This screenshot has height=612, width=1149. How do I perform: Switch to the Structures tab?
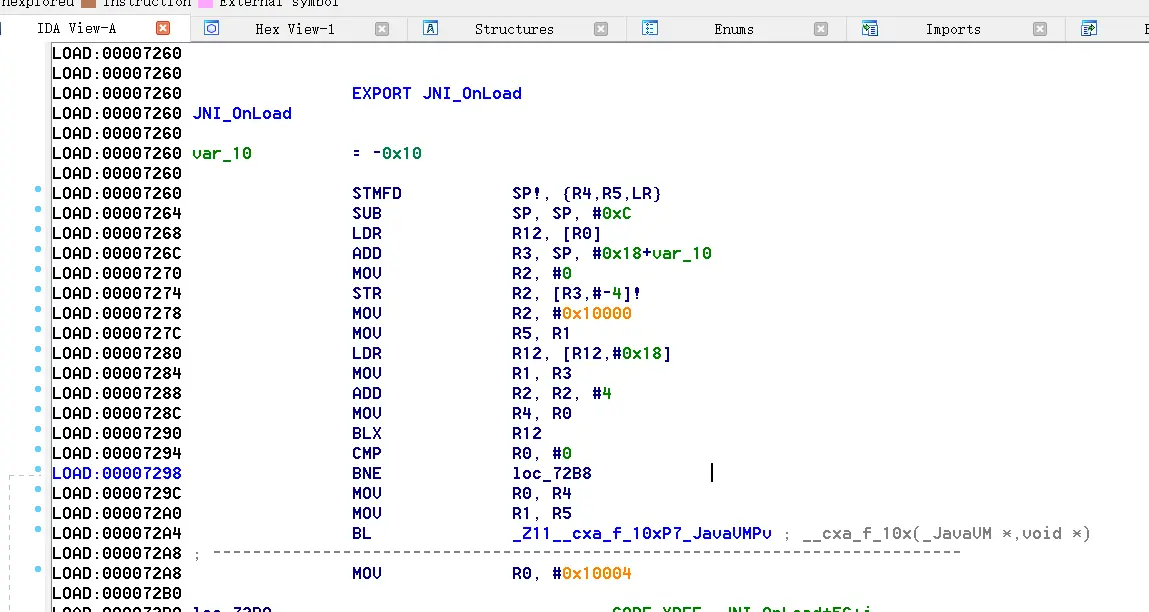514,29
